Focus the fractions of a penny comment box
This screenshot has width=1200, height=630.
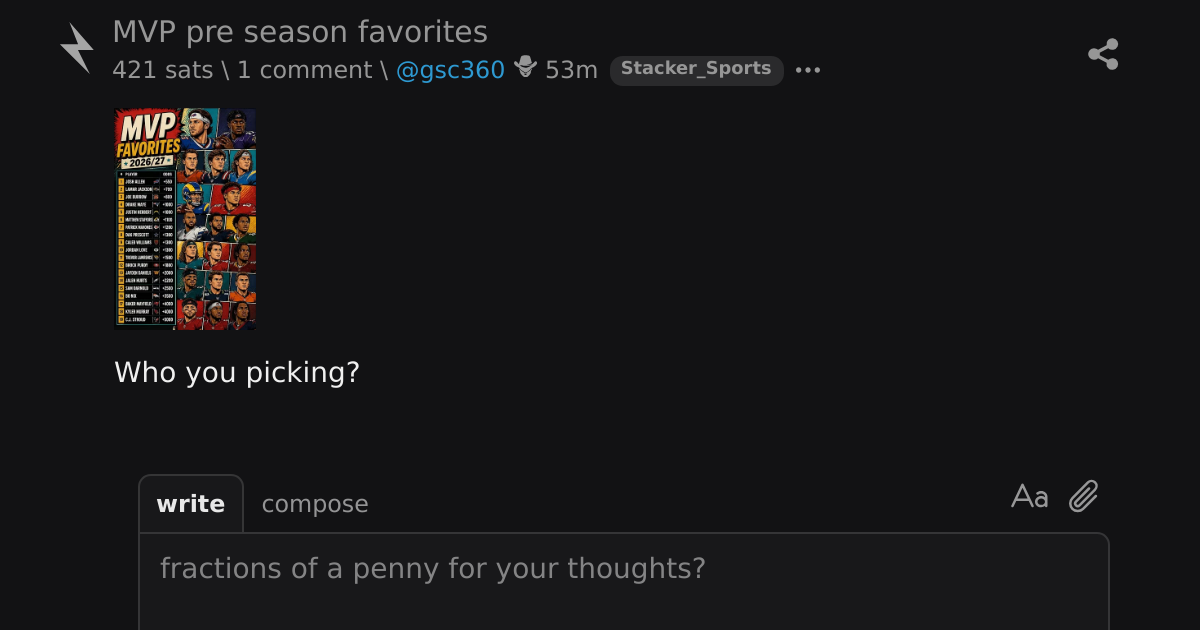click(x=624, y=581)
